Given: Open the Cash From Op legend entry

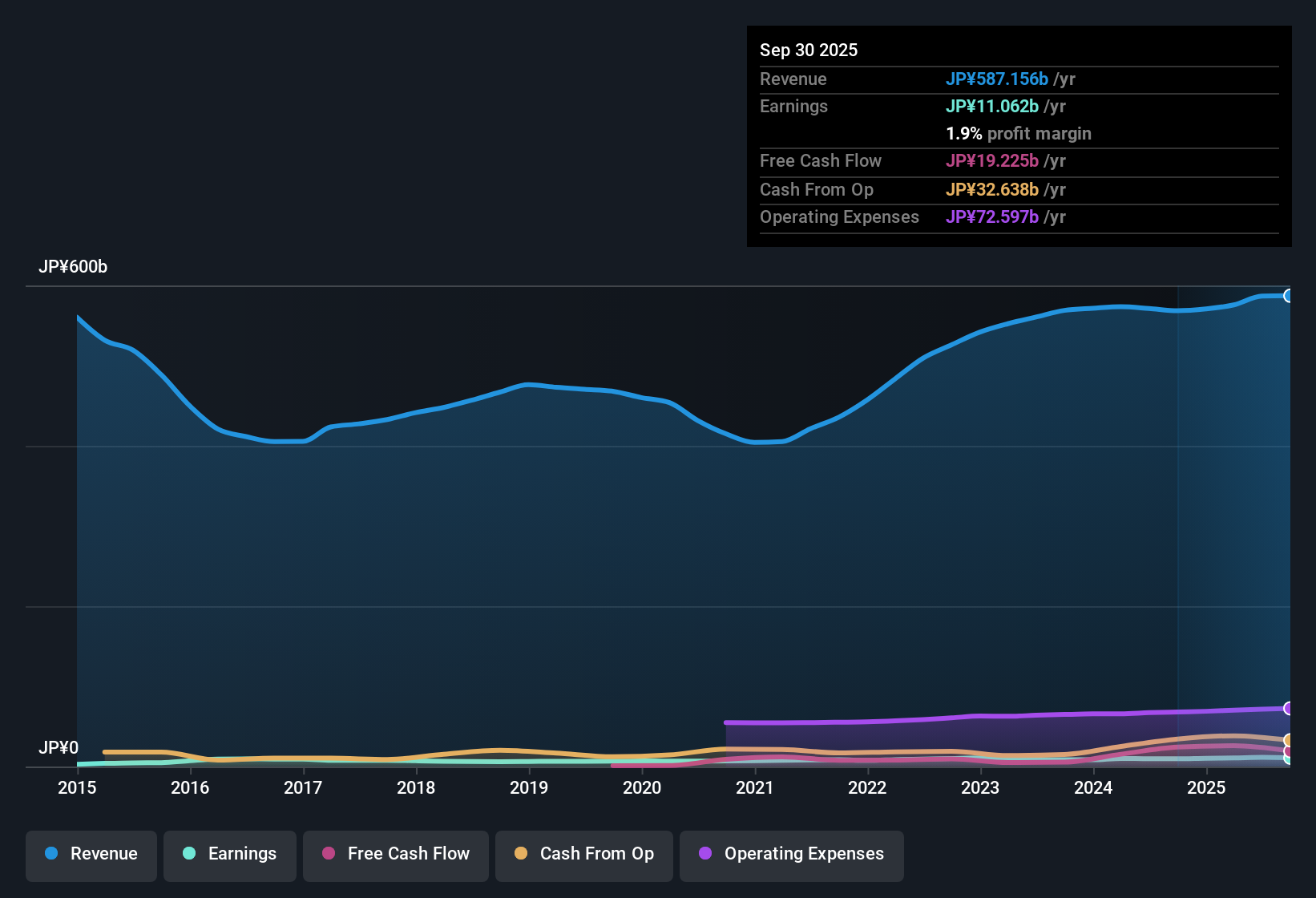Looking at the screenshot, I should (x=583, y=854).
